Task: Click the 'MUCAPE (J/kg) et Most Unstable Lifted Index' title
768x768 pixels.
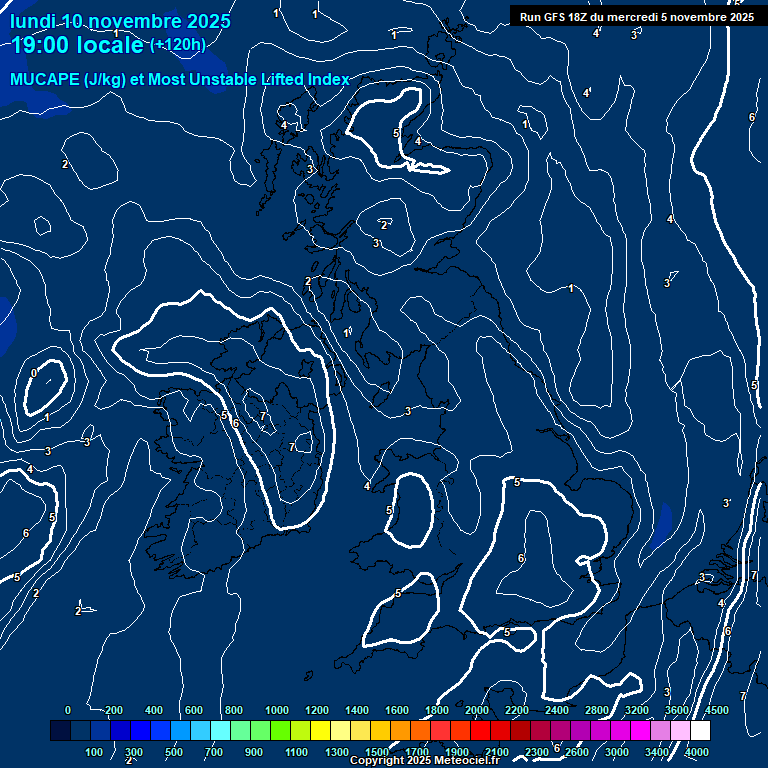Action: [180, 79]
